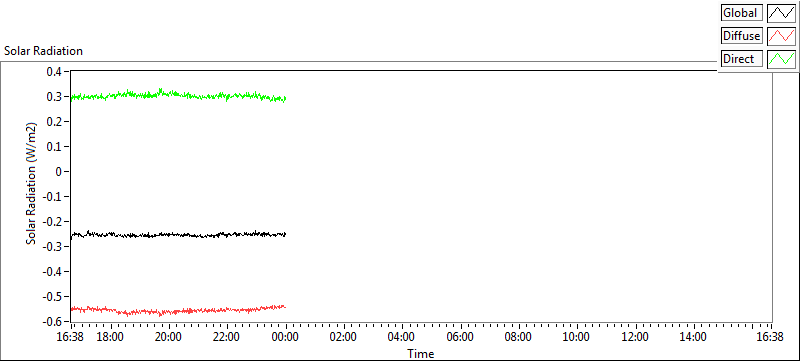Viewport: 800px width, 361px height.
Task: Click the Diffuse red plot style icon
Action: (x=782, y=36)
